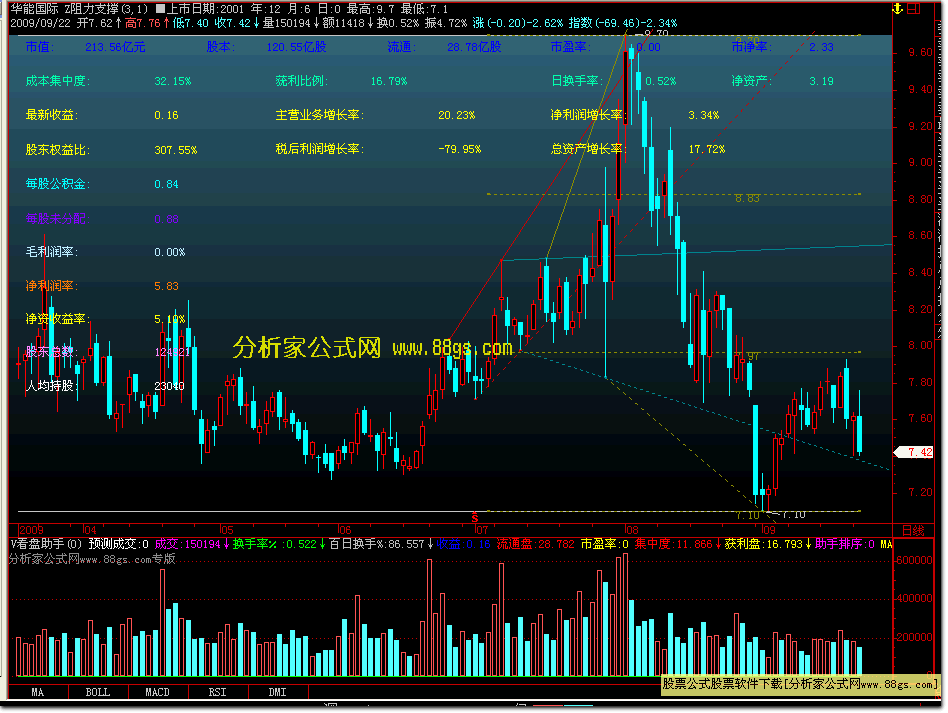The width and height of the screenshot is (948, 713).
Task: Click the 9.60 price scale label
Action: [920, 52]
